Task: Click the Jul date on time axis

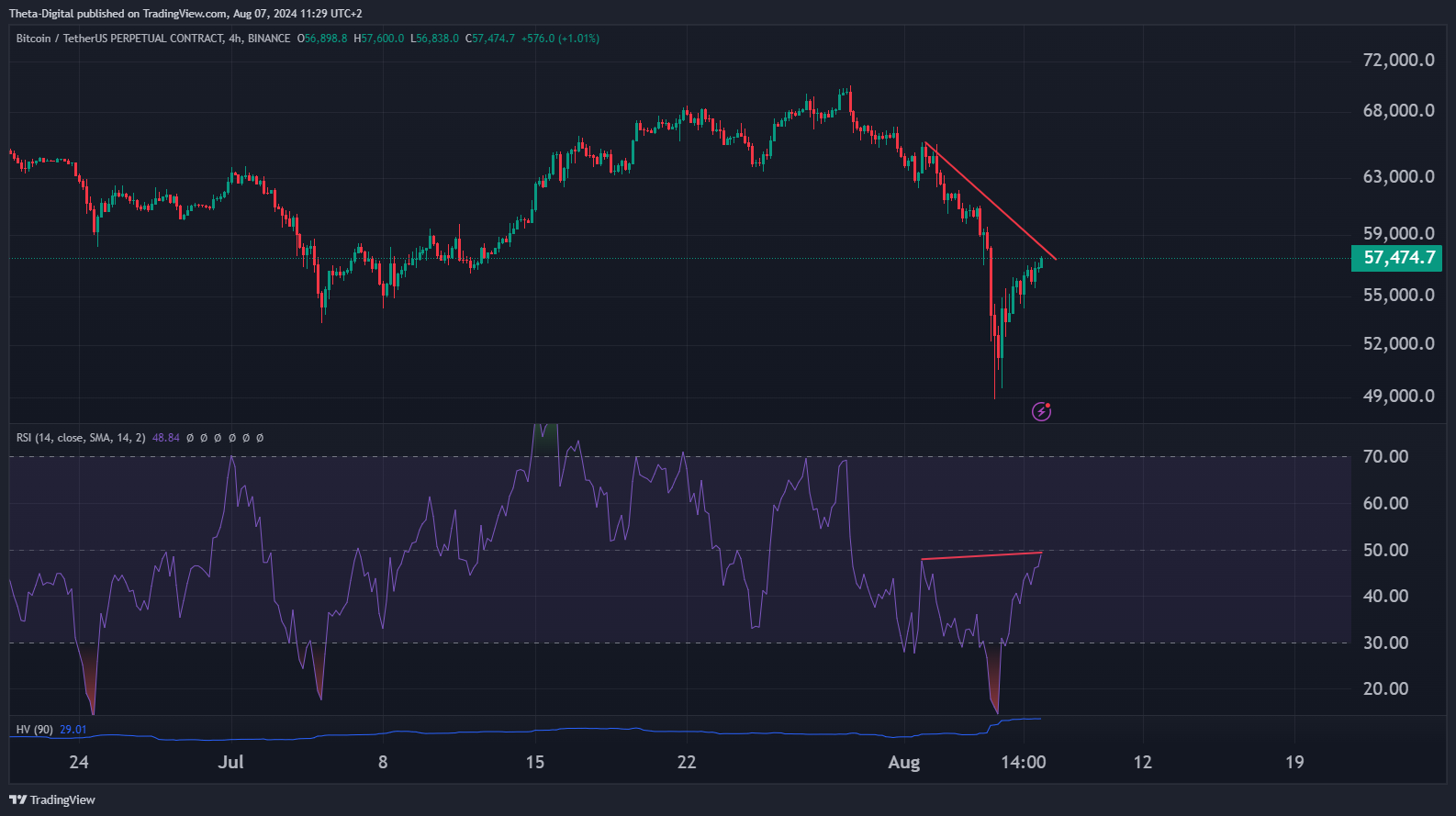Action: pos(230,762)
